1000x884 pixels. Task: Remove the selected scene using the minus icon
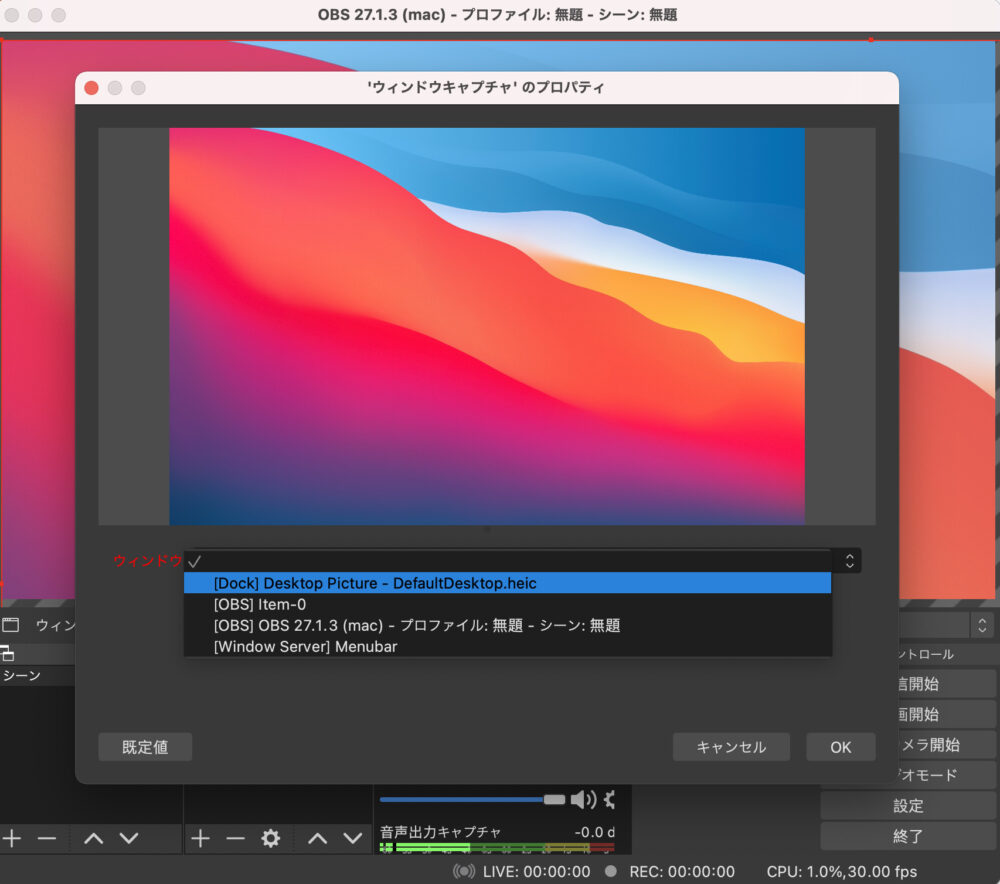pyautogui.click(x=46, y=838)
